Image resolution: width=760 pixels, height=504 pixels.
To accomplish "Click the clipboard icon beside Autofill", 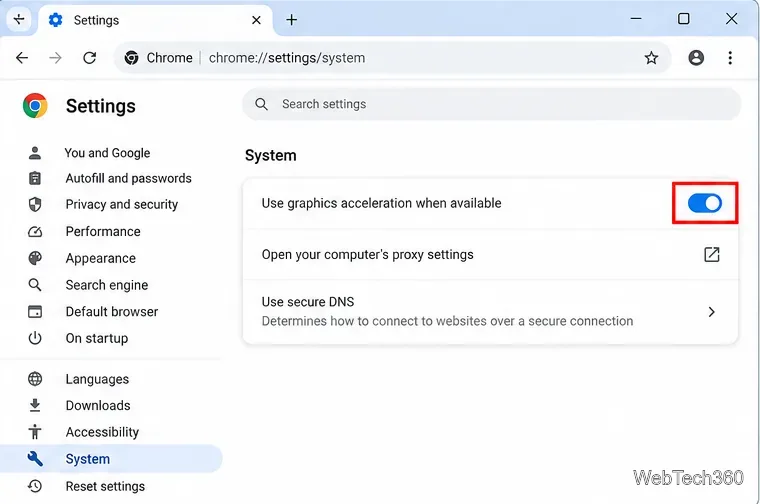I will pos(35,178).
